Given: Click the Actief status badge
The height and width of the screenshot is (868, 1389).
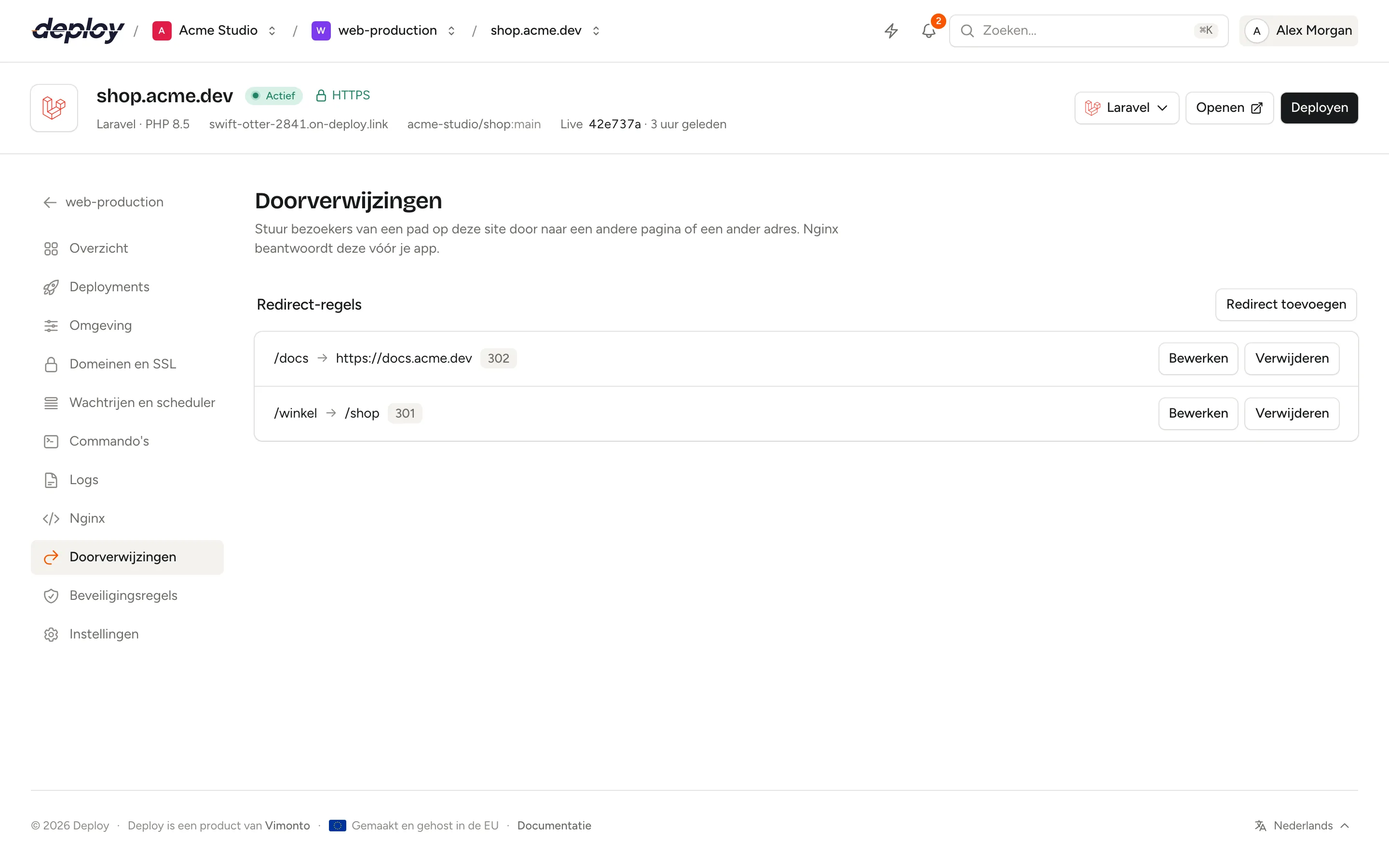Looking at the screenshot, I should (274, 96).
